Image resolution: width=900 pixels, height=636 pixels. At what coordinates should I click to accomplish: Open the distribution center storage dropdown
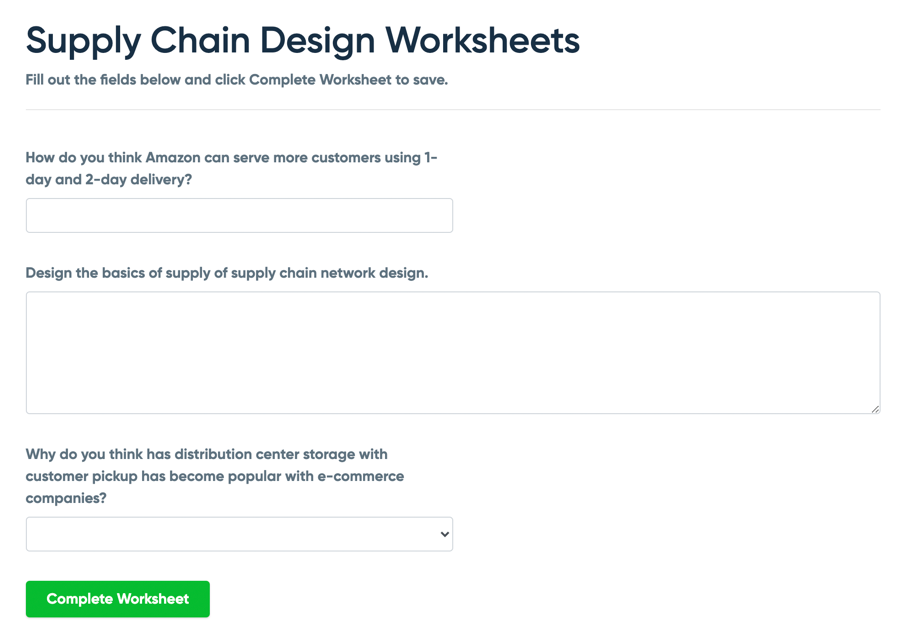239,534
